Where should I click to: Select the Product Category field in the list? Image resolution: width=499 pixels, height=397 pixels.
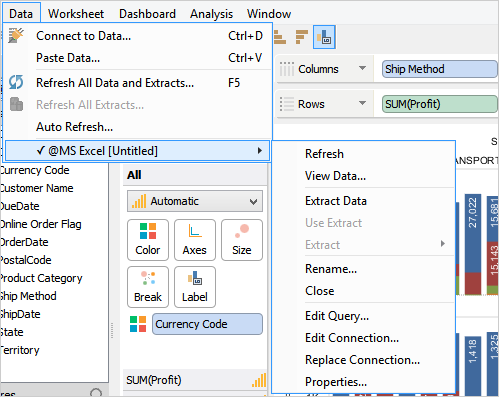41,278
